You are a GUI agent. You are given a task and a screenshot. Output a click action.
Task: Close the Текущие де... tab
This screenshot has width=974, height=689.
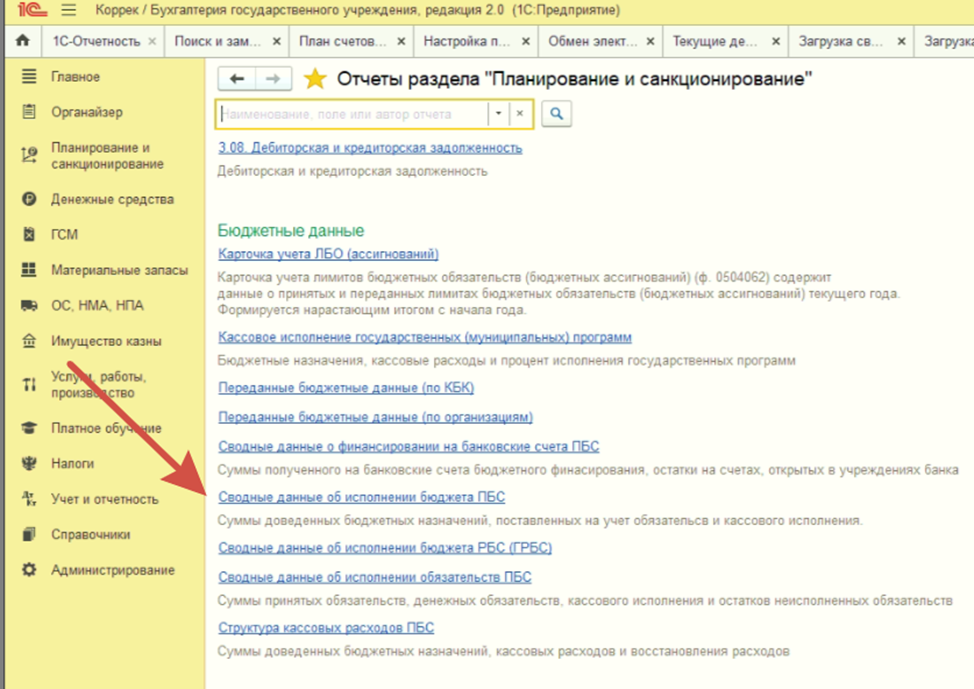point(776,41)
